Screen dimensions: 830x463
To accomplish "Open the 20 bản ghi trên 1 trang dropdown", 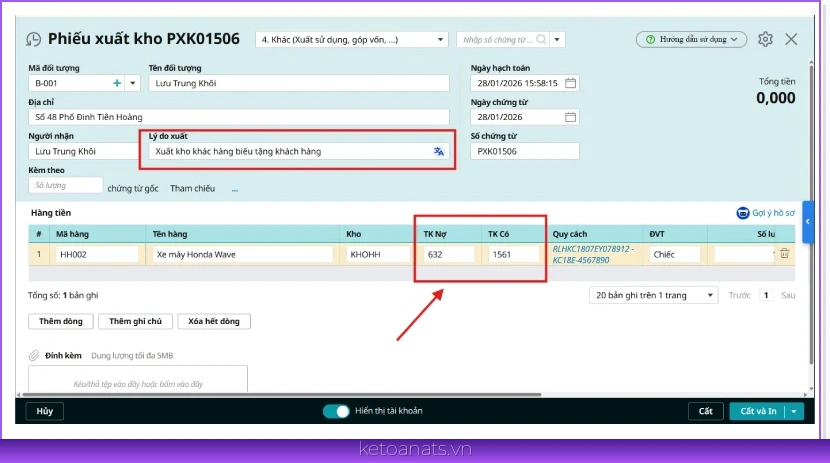I will click(x=654, y=295).
